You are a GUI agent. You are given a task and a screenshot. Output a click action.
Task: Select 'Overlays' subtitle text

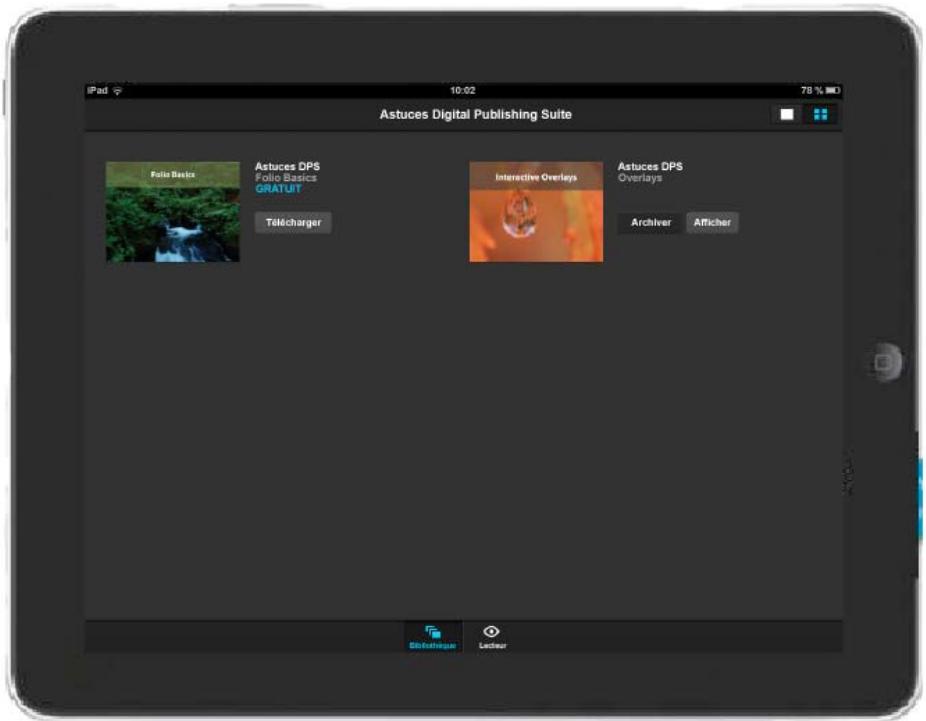(640, 178)
